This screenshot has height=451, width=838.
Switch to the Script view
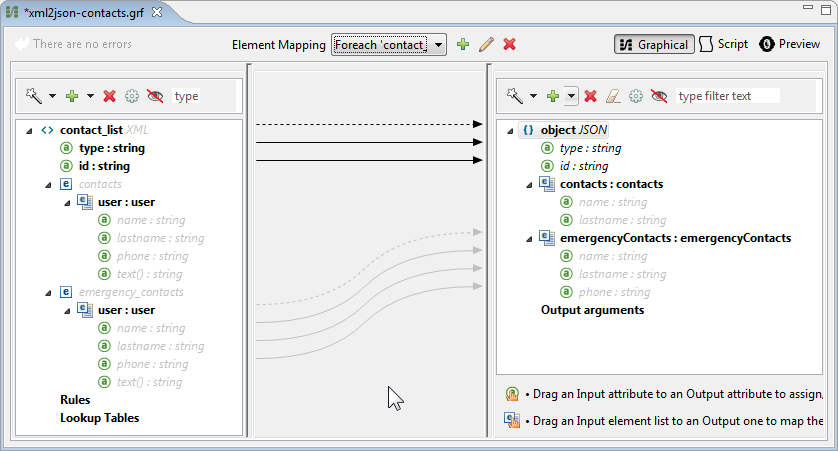[x=724, y=44]
